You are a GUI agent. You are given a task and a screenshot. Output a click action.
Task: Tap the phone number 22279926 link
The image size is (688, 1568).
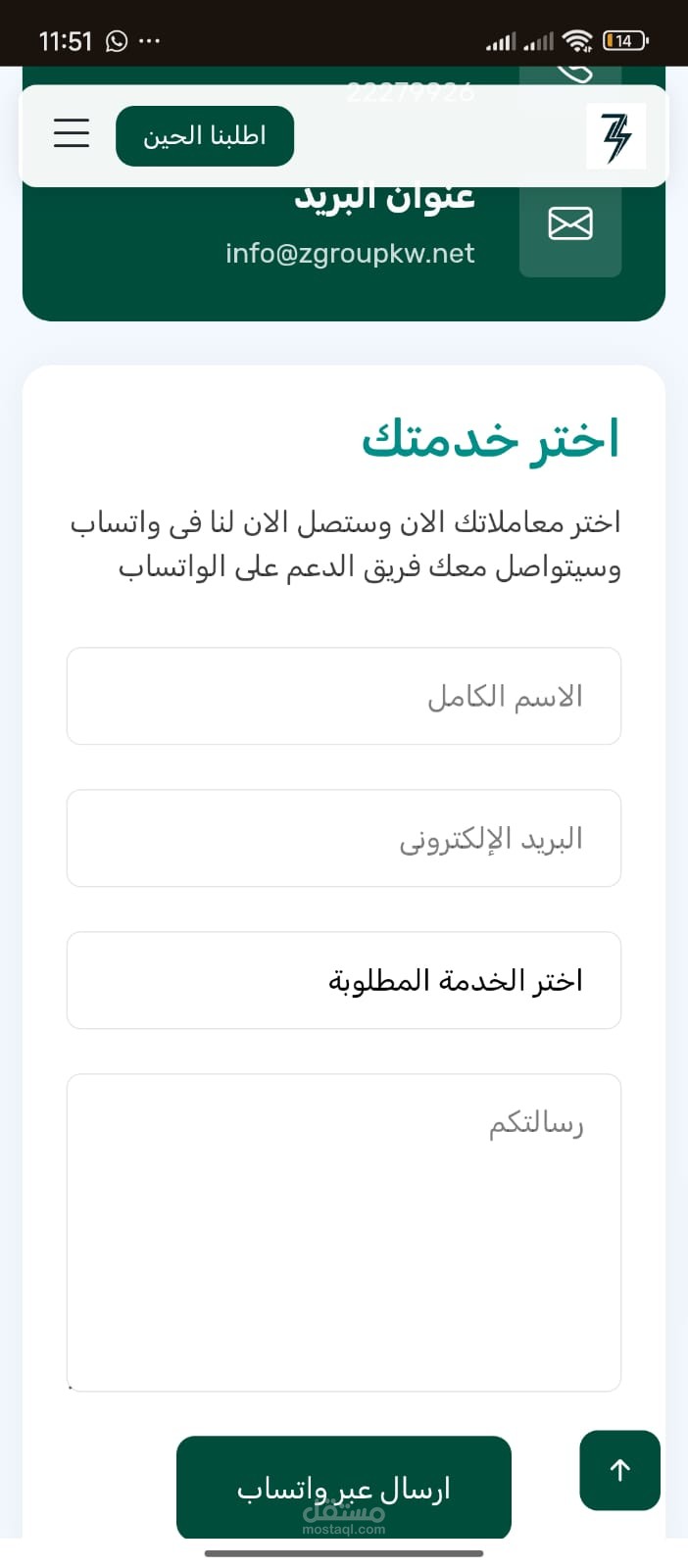(410, 92)
